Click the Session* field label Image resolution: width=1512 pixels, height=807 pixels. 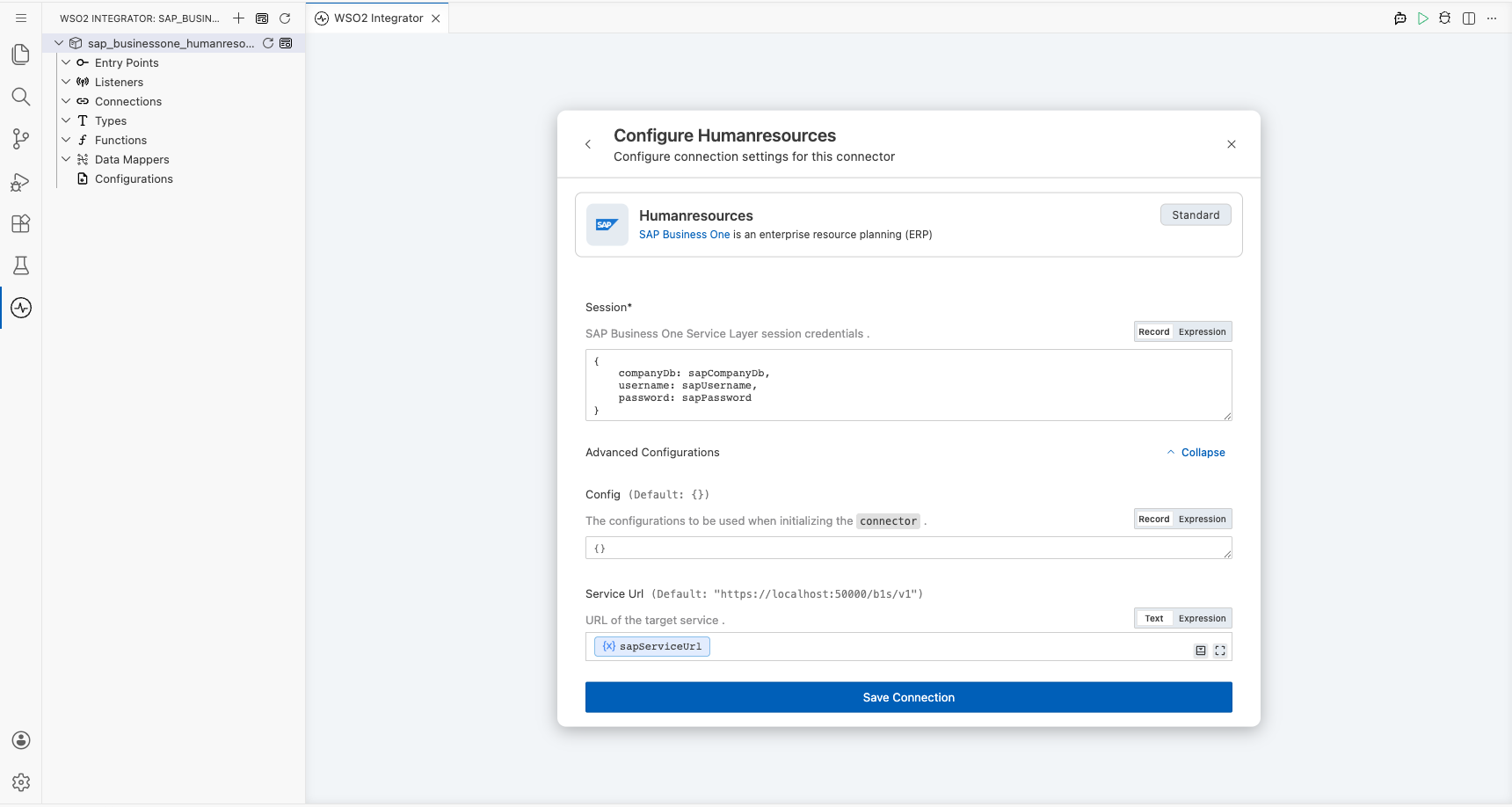608,308
